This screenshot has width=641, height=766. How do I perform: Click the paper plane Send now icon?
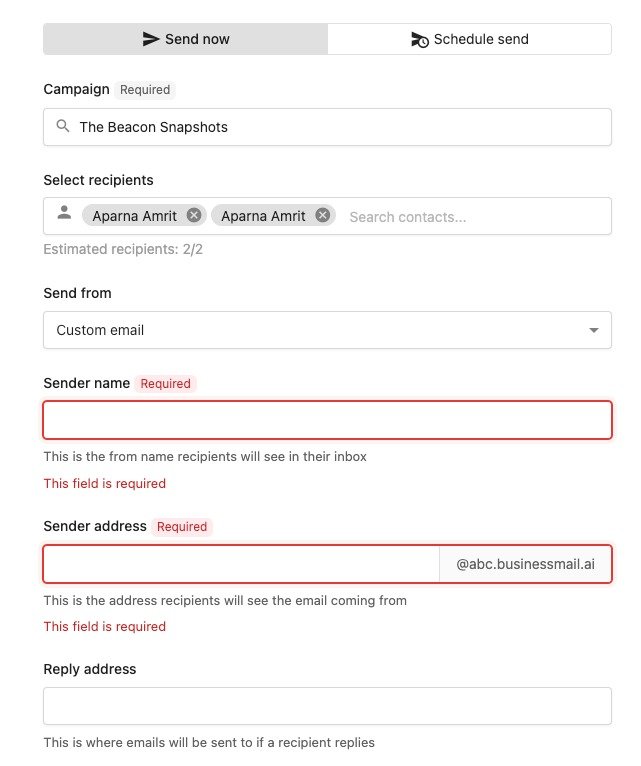(151, 39)
